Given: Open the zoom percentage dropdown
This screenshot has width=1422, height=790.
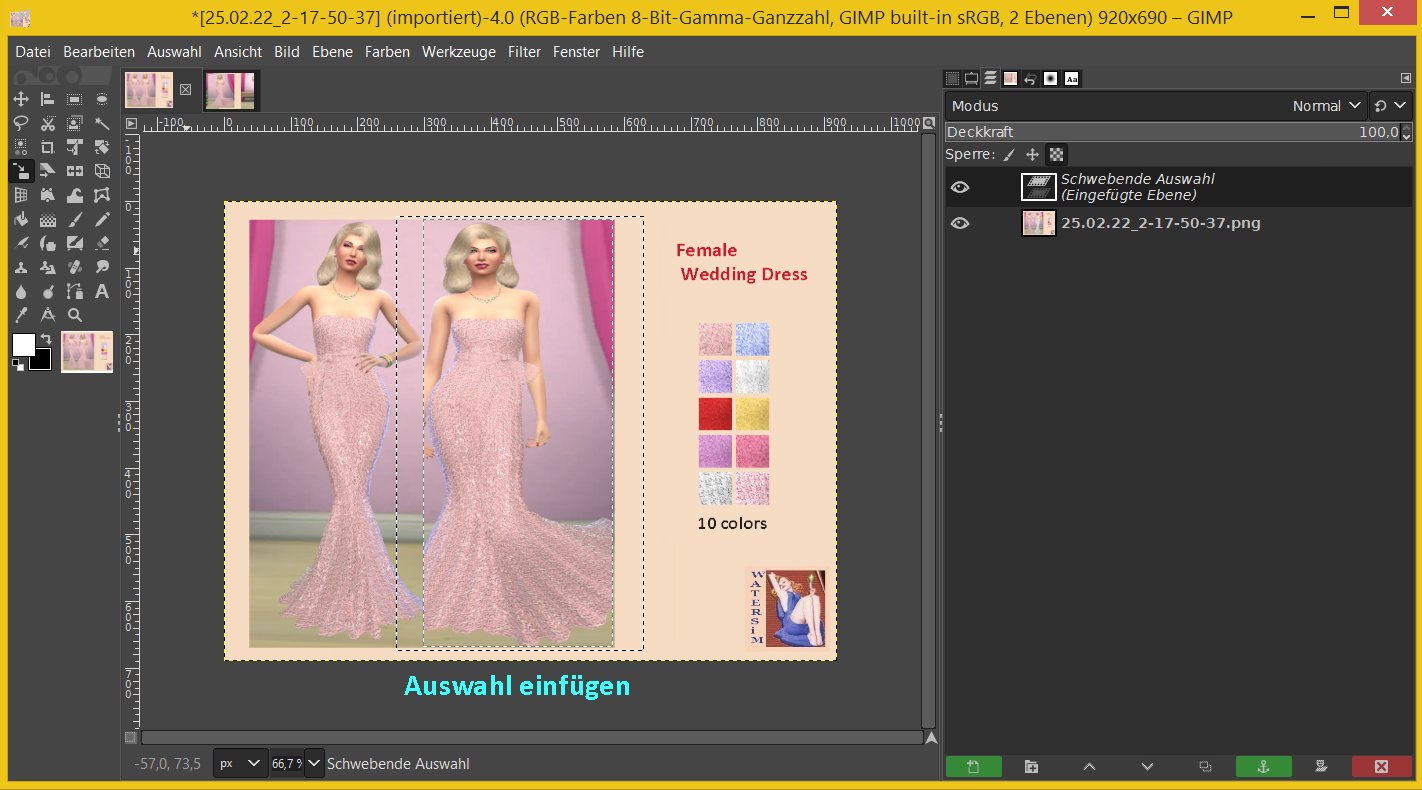Looking at the screenshot, I should (x=315, y=764).
